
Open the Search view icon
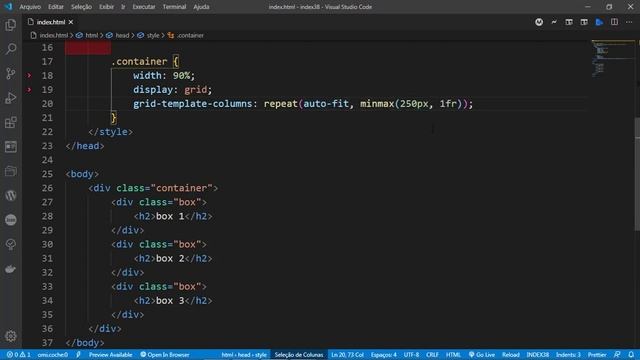[x=11, y=49]
